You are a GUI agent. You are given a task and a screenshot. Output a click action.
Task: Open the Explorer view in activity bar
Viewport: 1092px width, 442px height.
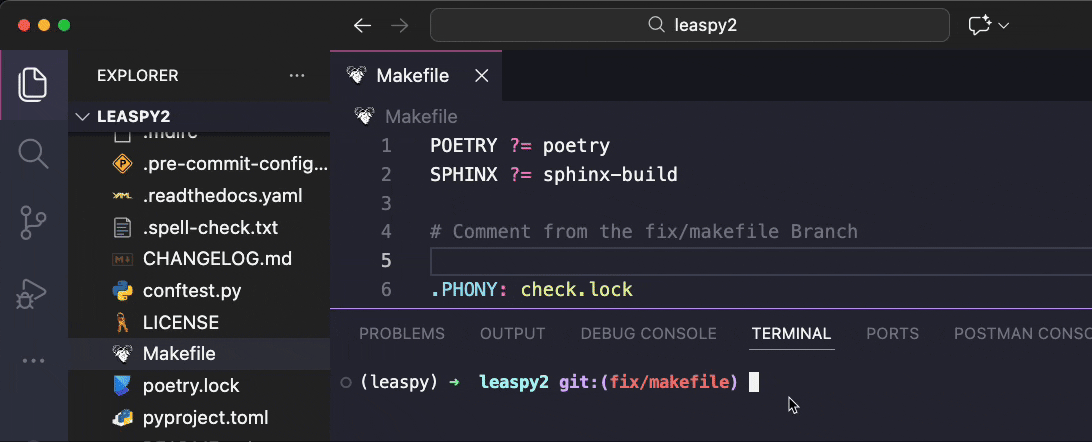click(33, 84)
